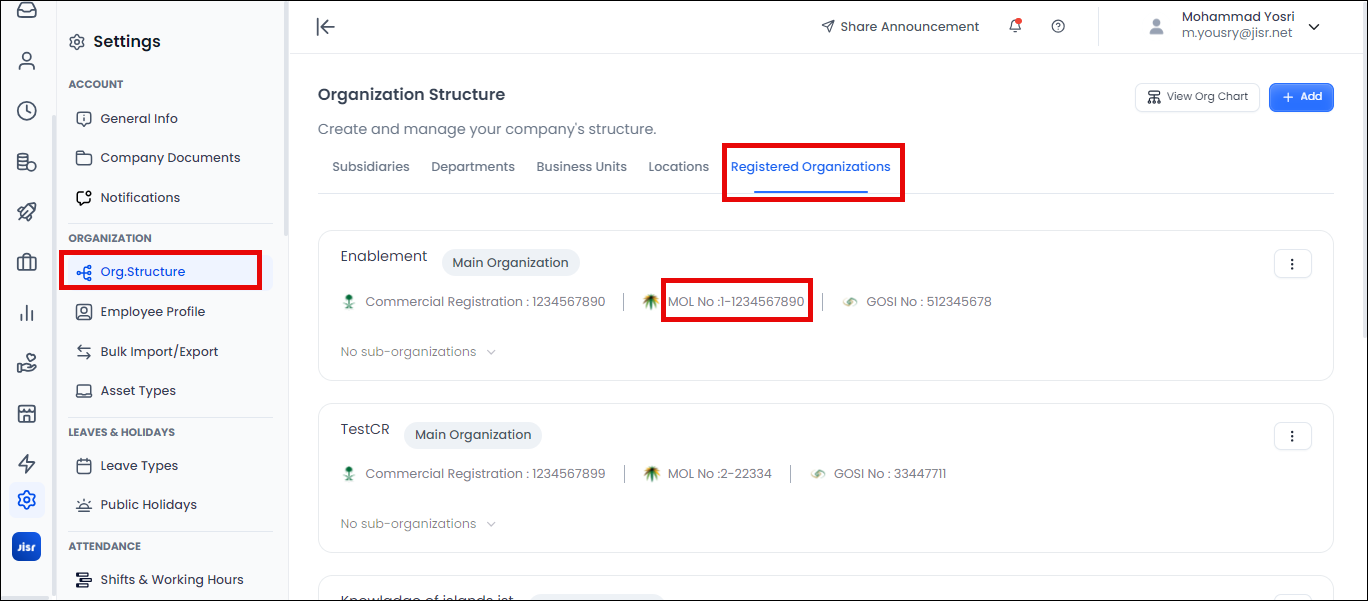1368x601 pixels.
Task: Open the bar chart analytics icon
Action: pos(27,314)
